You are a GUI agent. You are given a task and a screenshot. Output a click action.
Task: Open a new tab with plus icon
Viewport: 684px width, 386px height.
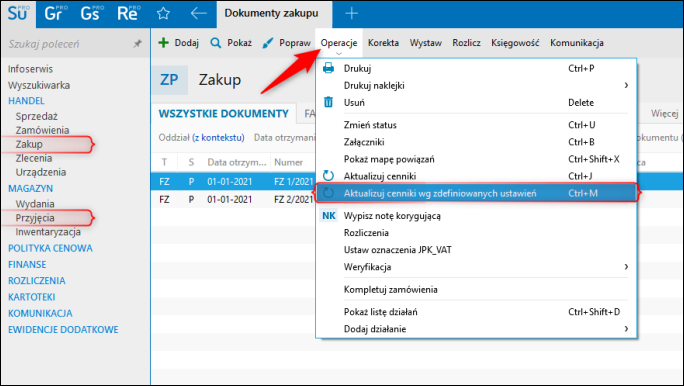pyautogui.click(x=352, y=13)
